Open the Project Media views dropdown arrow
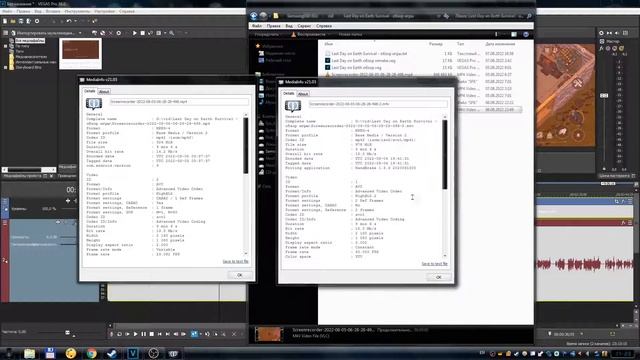 [x=164, y=33]
